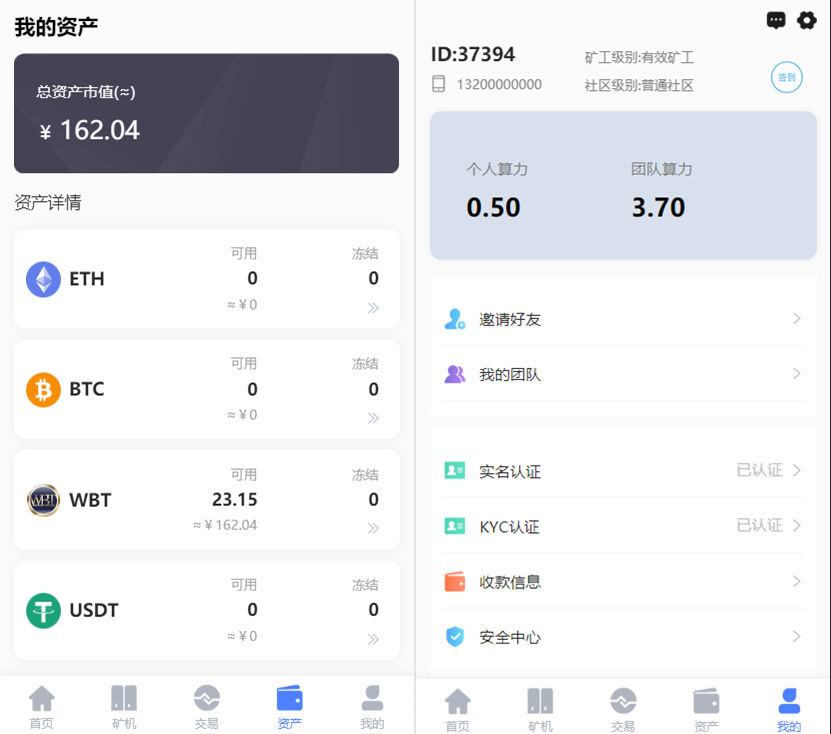The image size is (831, 734).
Task: Go to 交易 tab in left screen
Action: 207,706
